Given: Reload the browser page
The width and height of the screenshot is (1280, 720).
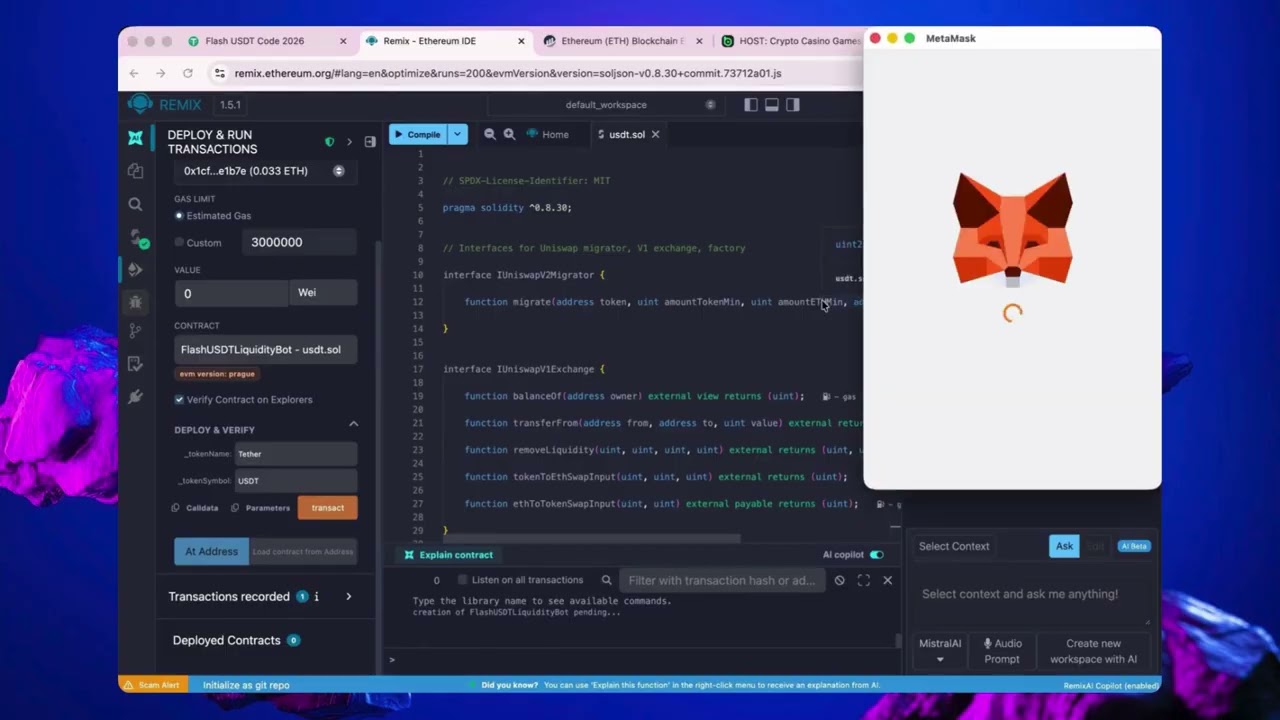Looking at the screenshot, I should (187, 73).
